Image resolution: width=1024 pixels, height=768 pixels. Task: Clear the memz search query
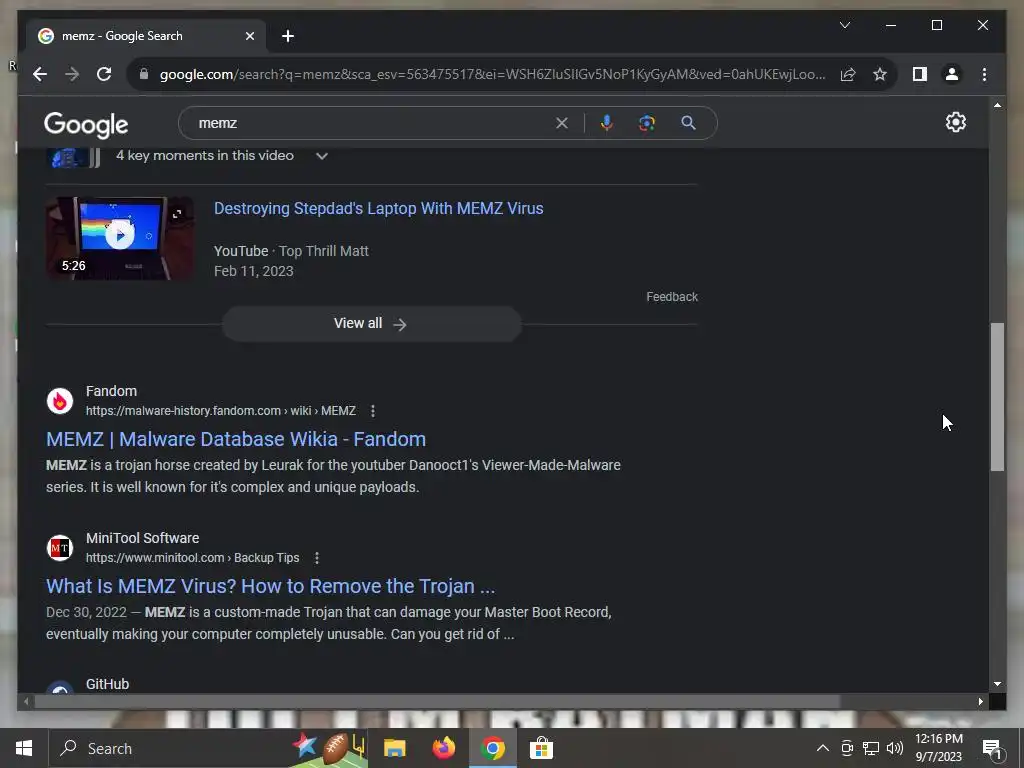pos(562,123)
